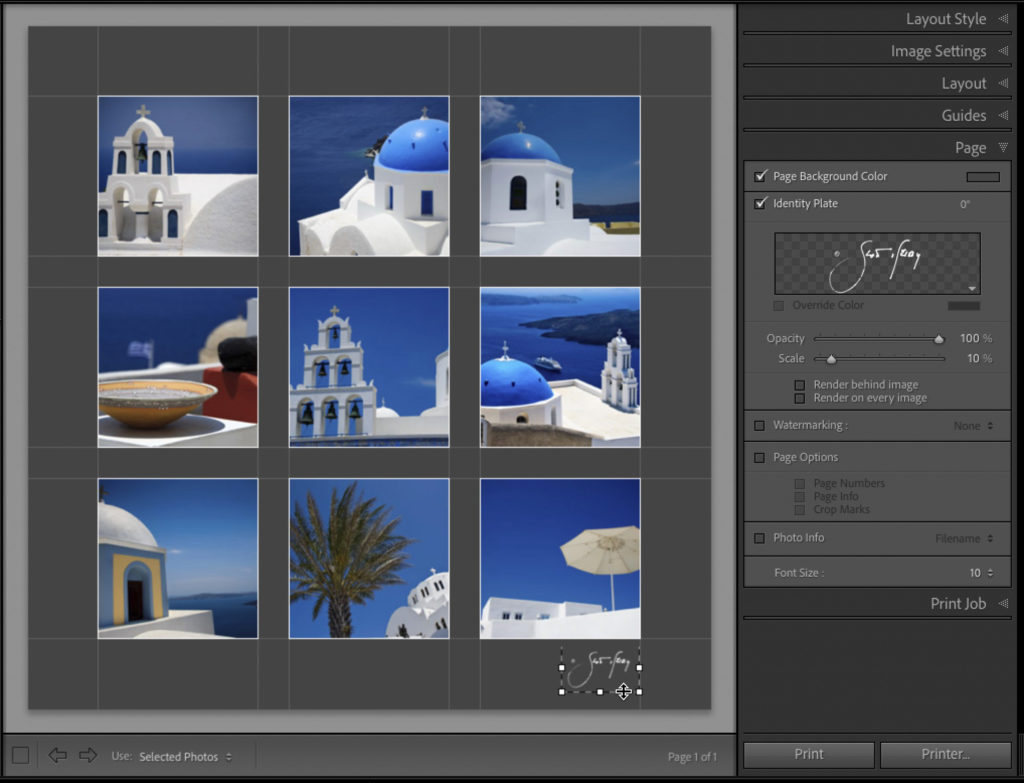Open the identity plate preview dropdown
Screen dimensions: 1024x783
click(971, 287)
